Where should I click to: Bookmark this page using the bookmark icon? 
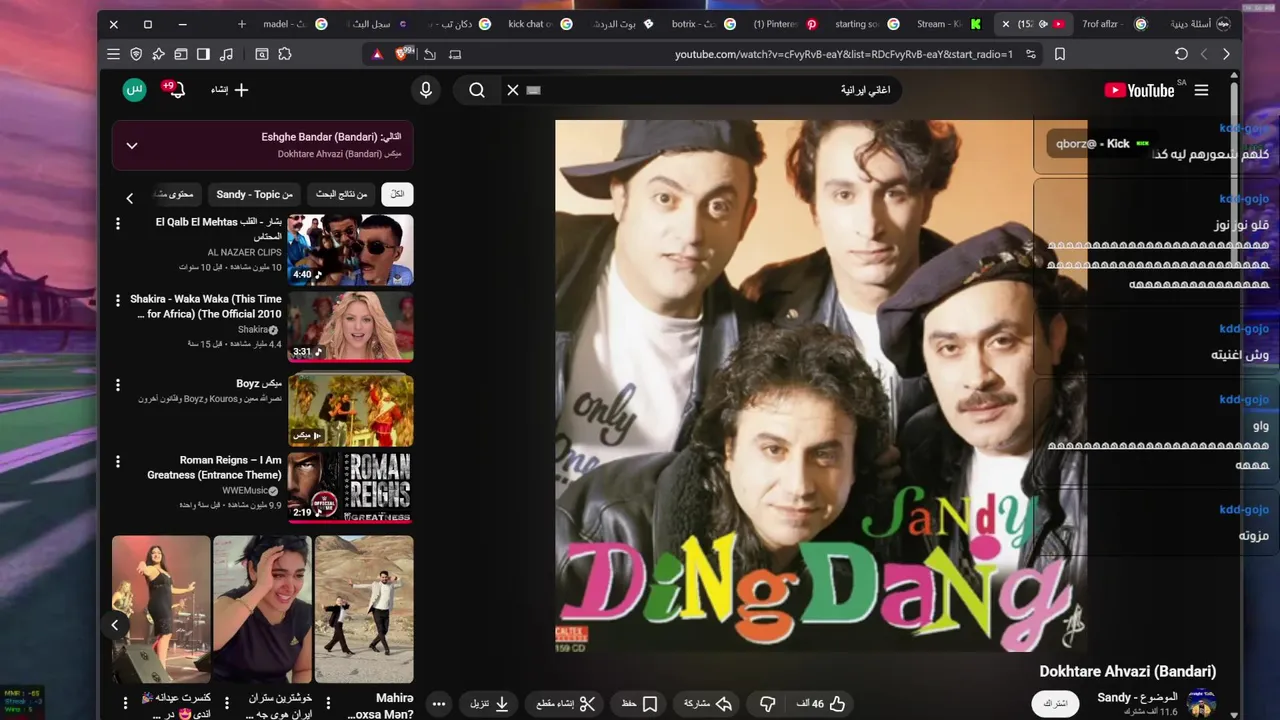(x=1060, y=54)
